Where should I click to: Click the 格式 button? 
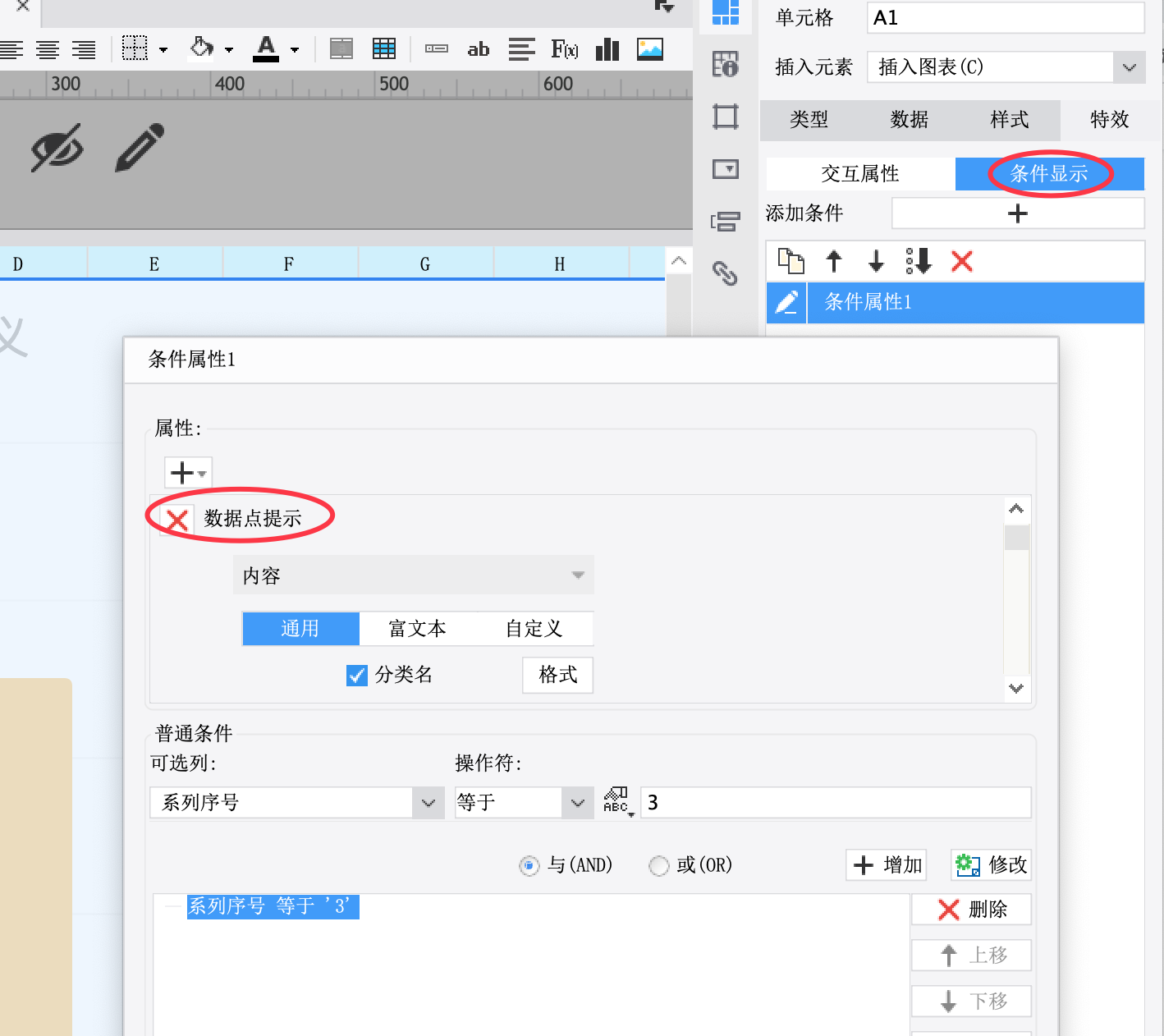coord(558,675)
